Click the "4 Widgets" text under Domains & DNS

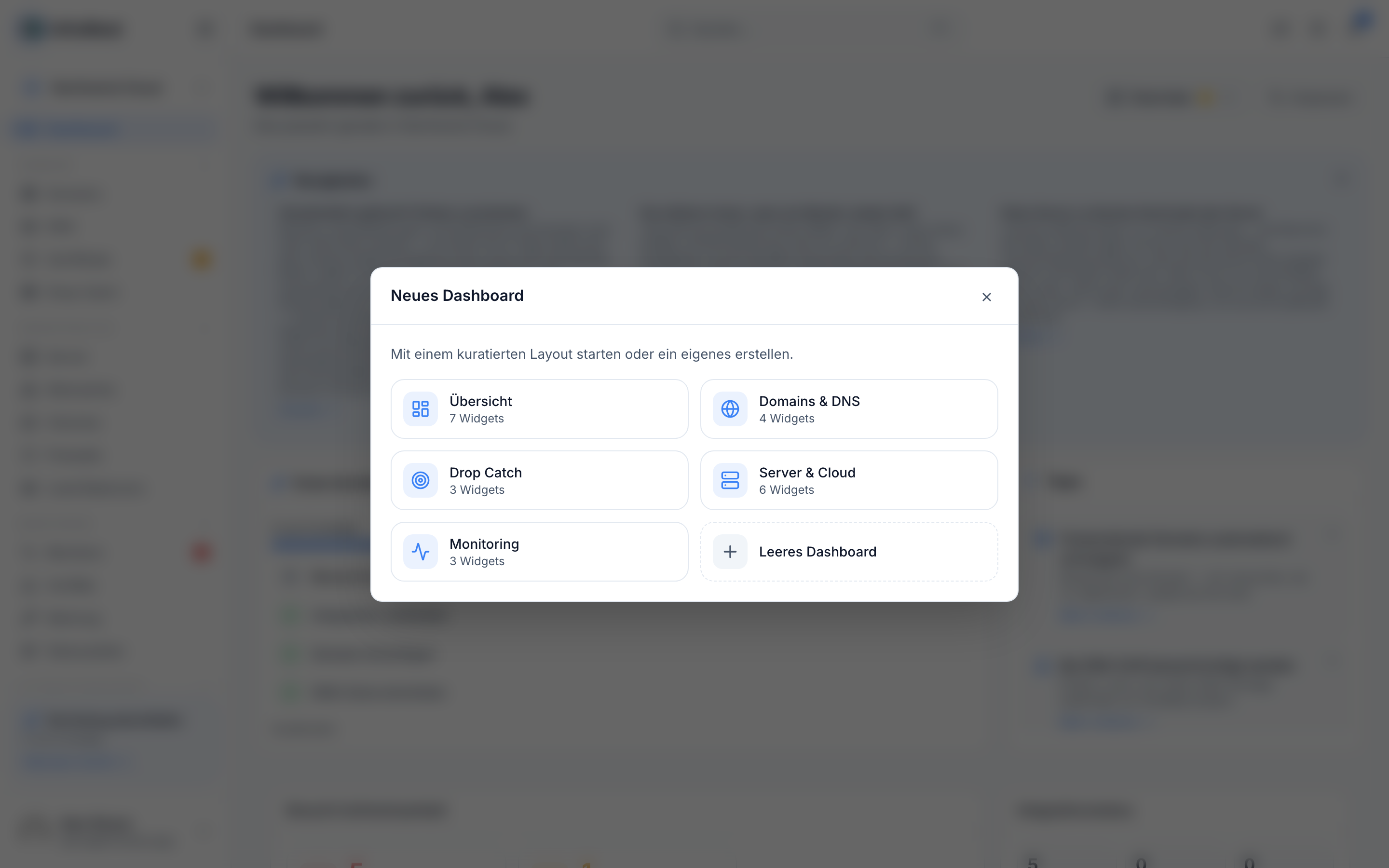786,419
